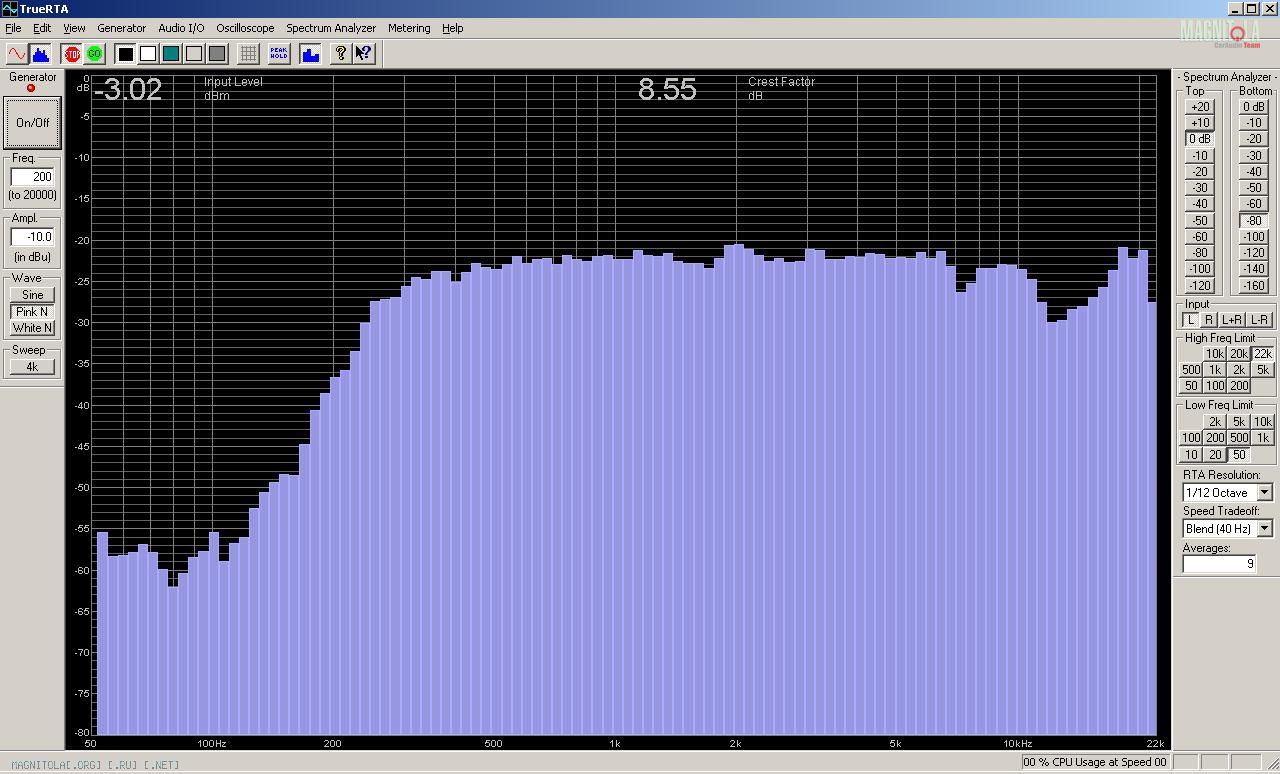Viewport: 1280px width, 774px height.
Task: Open the Metering menu
Action: pyautogui.click(x=409, y=28)
